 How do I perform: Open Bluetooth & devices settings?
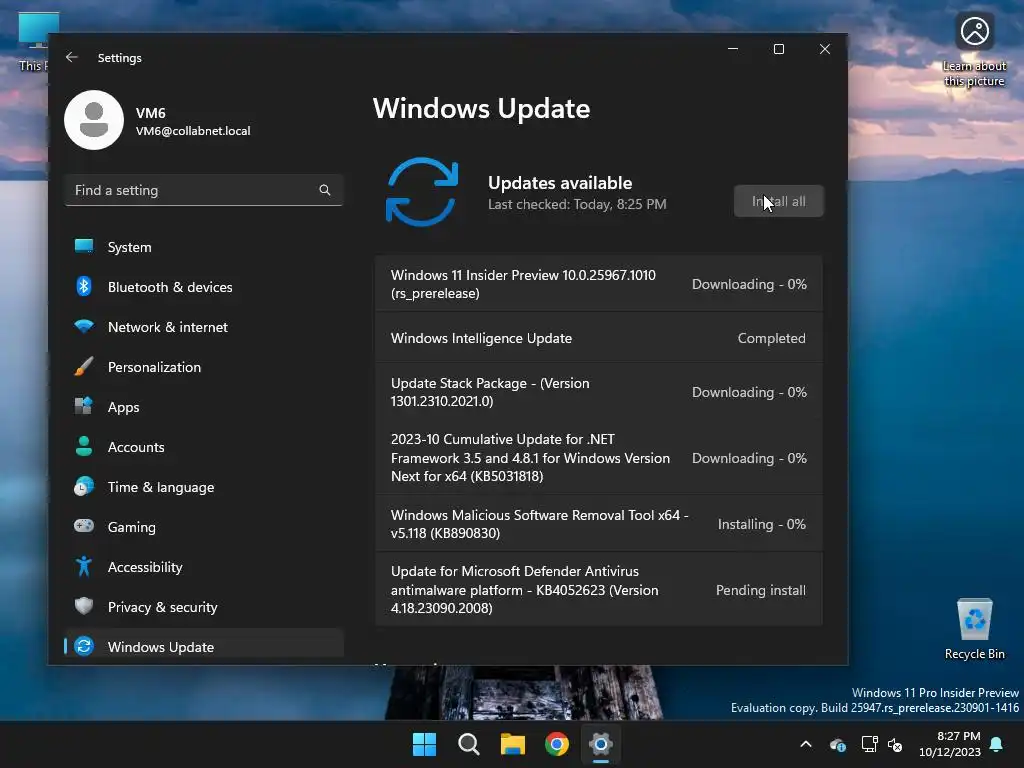click(x=204, y=287)
